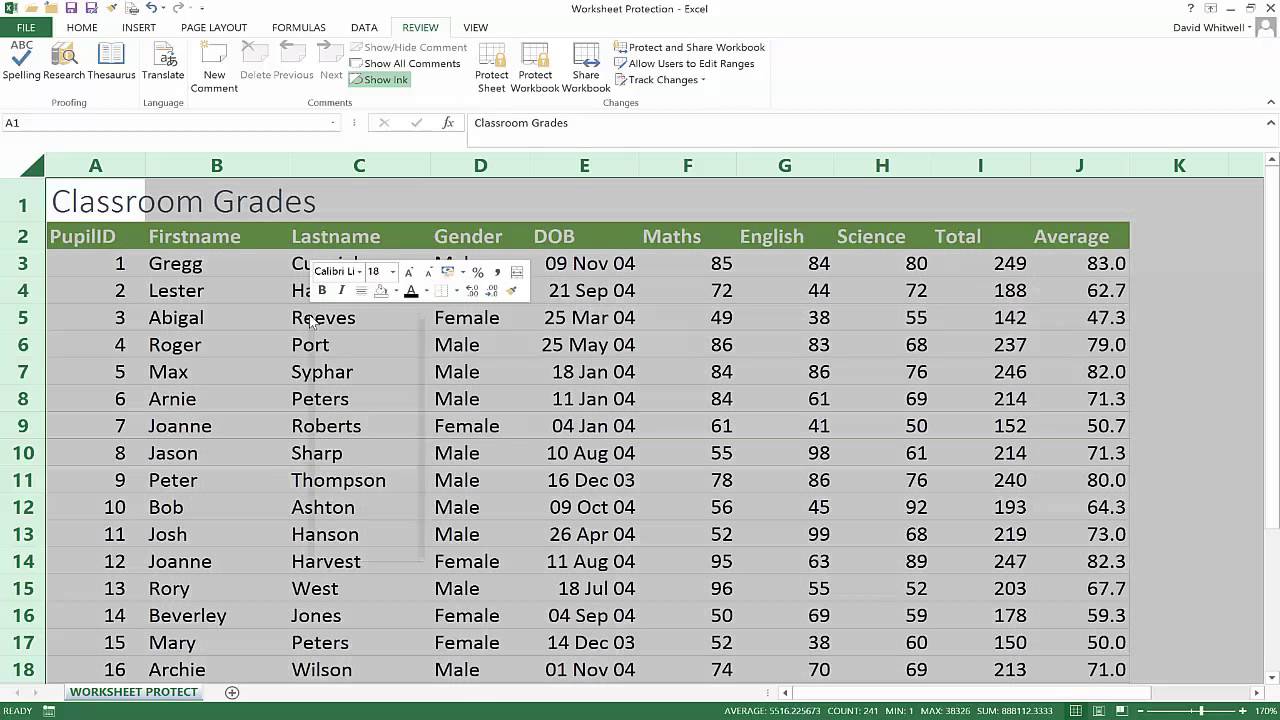Viewport: 1280px width, 720px height.
Task: Click Increase Font Size in mini toolbar
Action: tap(409, 272)
